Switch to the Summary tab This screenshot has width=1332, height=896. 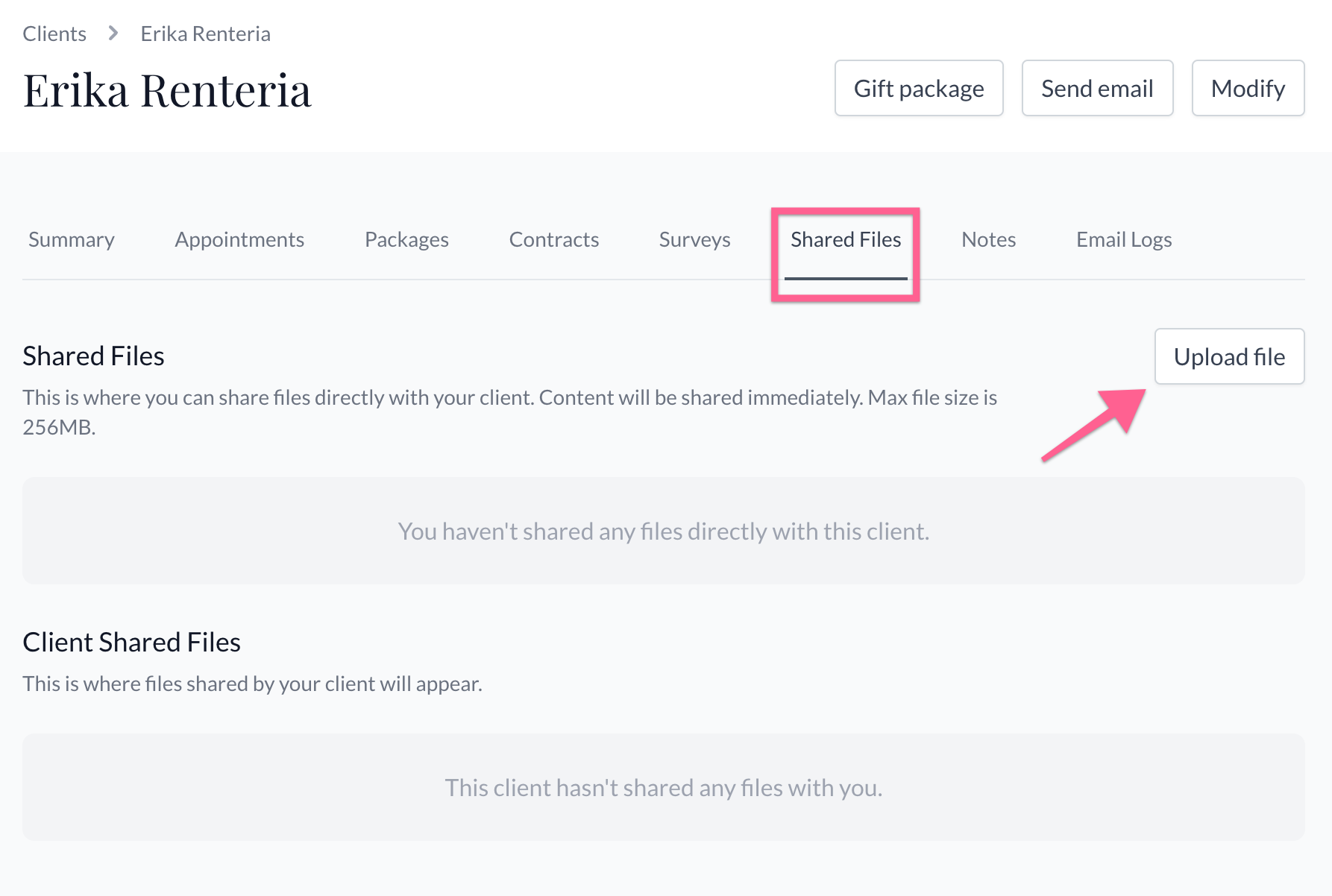point(72,239)
